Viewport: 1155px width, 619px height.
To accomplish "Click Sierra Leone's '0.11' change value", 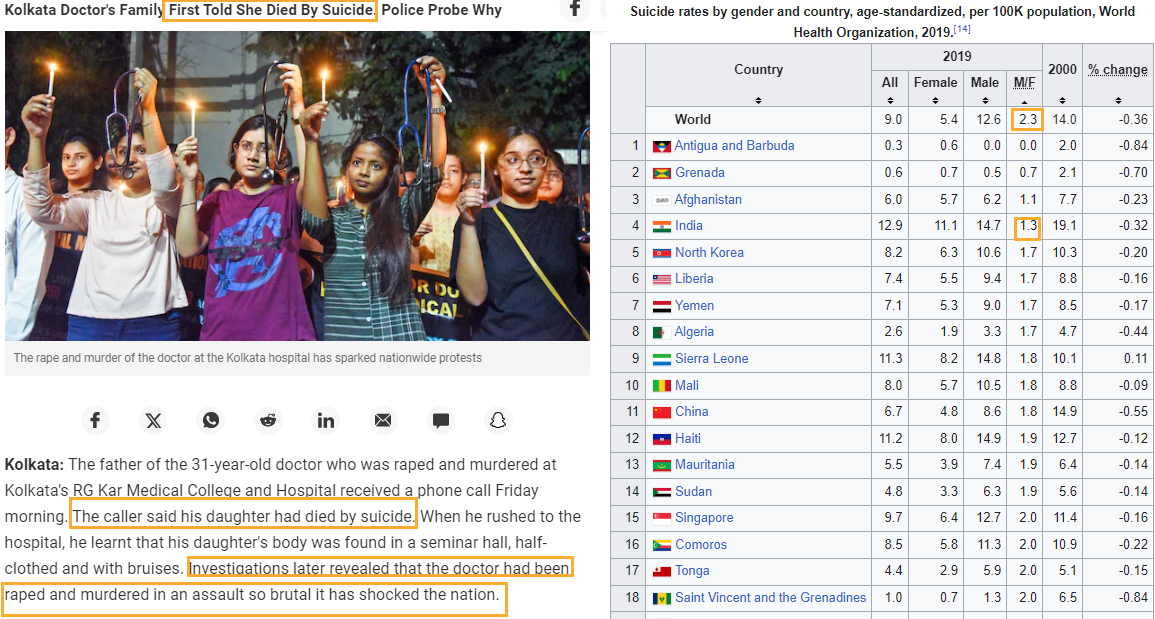I will pyautogui.click(x=1135, y=359).
